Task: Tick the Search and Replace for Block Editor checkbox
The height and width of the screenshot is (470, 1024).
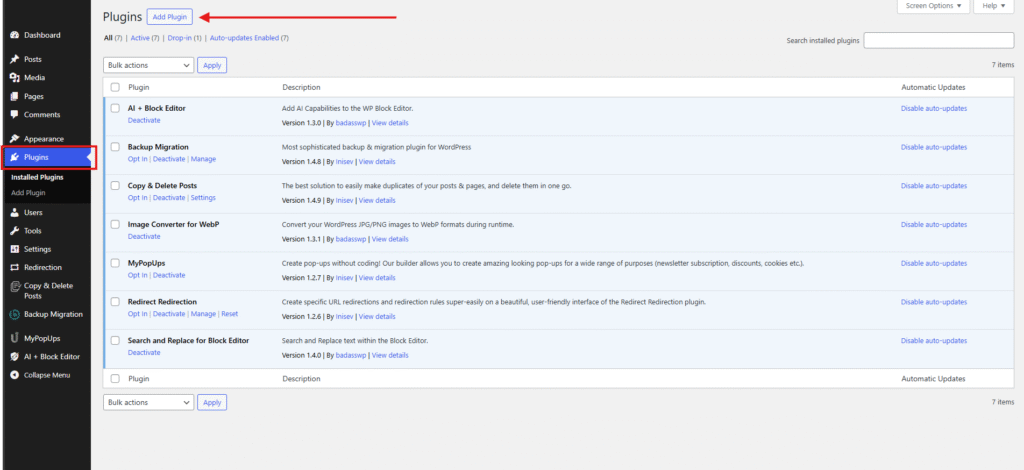Action: 115,341
